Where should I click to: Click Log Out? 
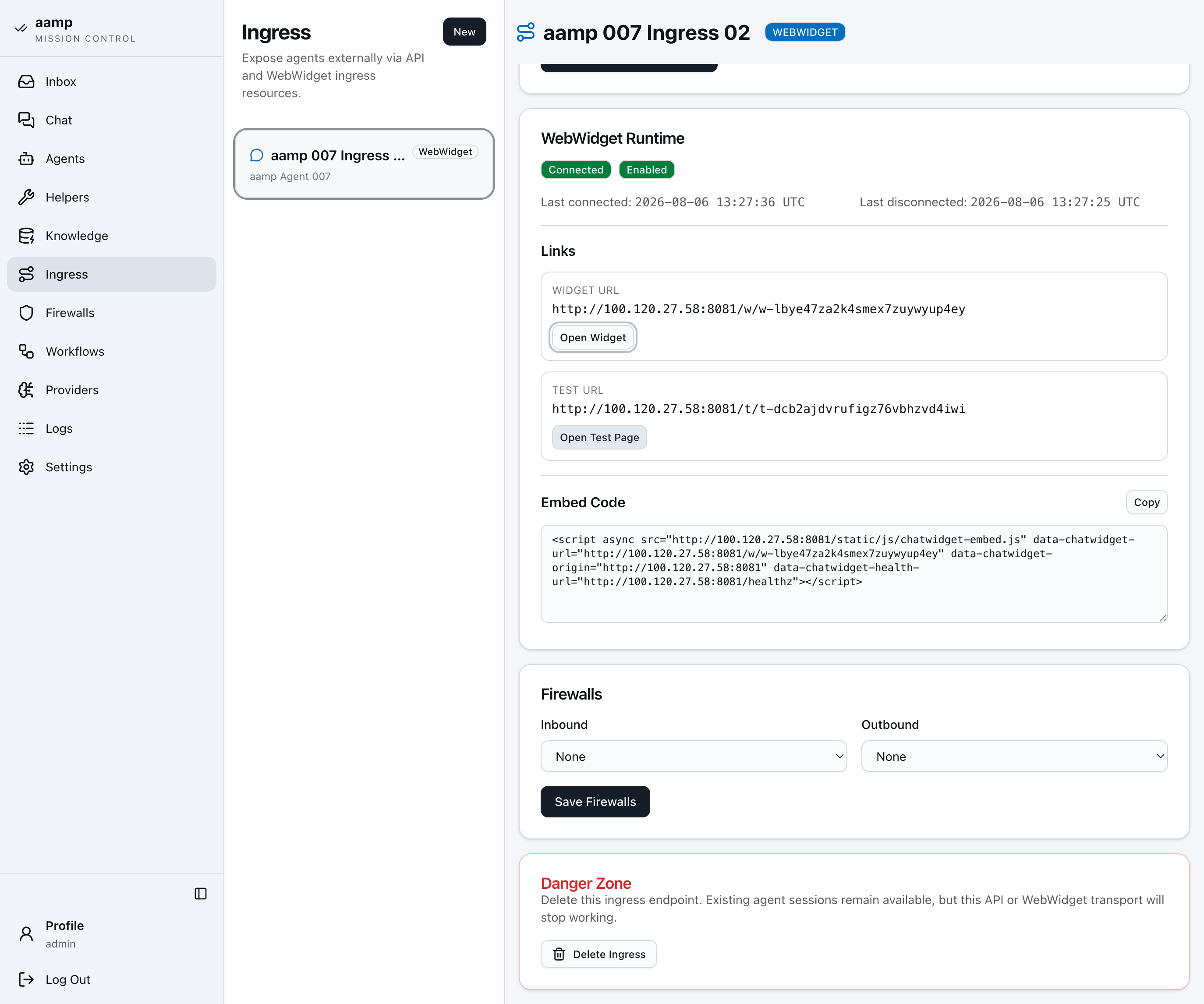(x=112, y=979)
